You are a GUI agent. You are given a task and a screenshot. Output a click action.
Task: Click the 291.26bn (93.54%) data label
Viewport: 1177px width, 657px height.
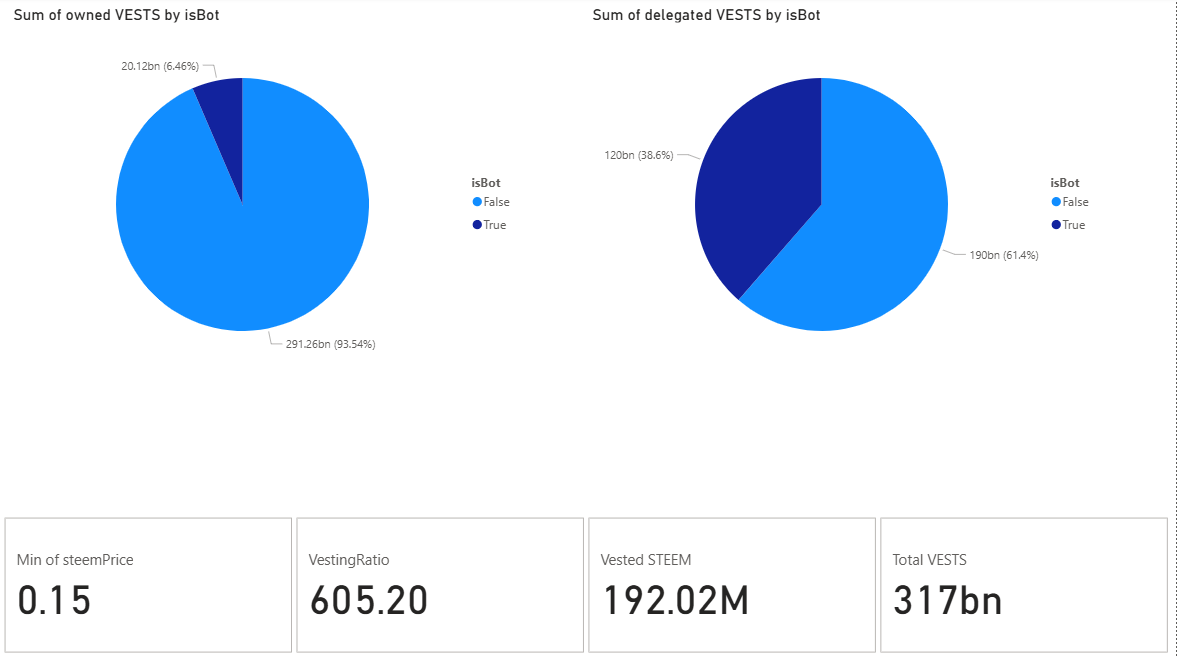[330, 344]
